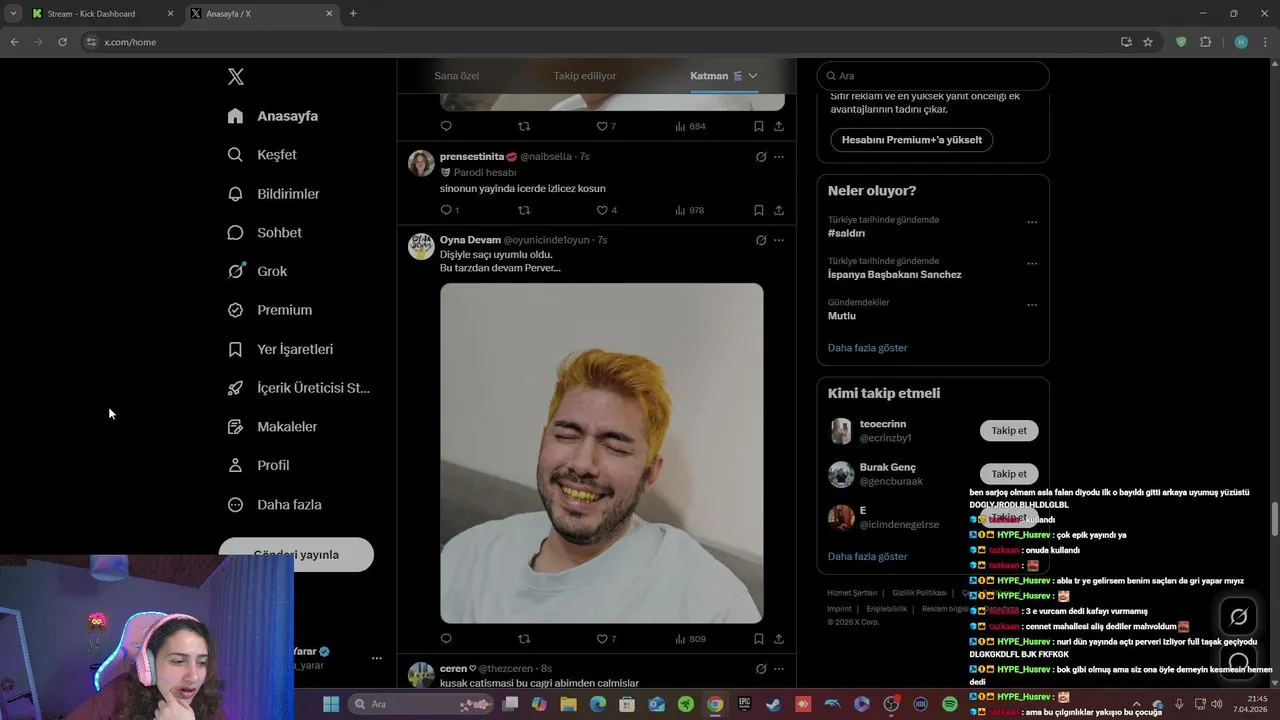Open the X logo home link

(x=235, y=77)
